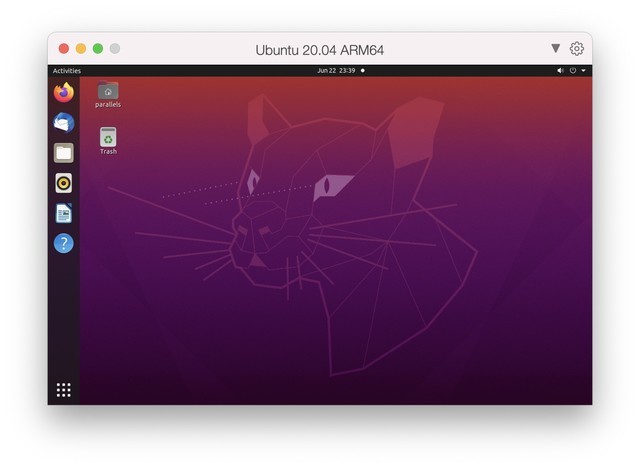This screenshot has width=640, height=468.
Task: Show Applications grid at dock bottom
Action: click(x=64, y=390)
